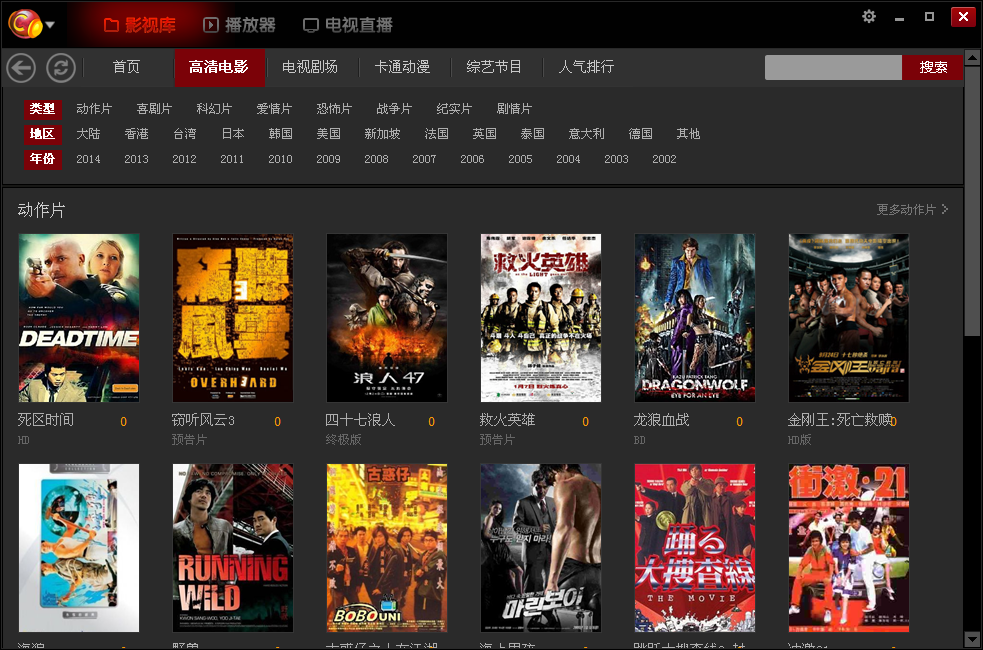Image resolution: width=983 pixels, height=650 pixels.
Task: Select the 英国 region filter
Action: pyautogui.click(x=485, y=134)
